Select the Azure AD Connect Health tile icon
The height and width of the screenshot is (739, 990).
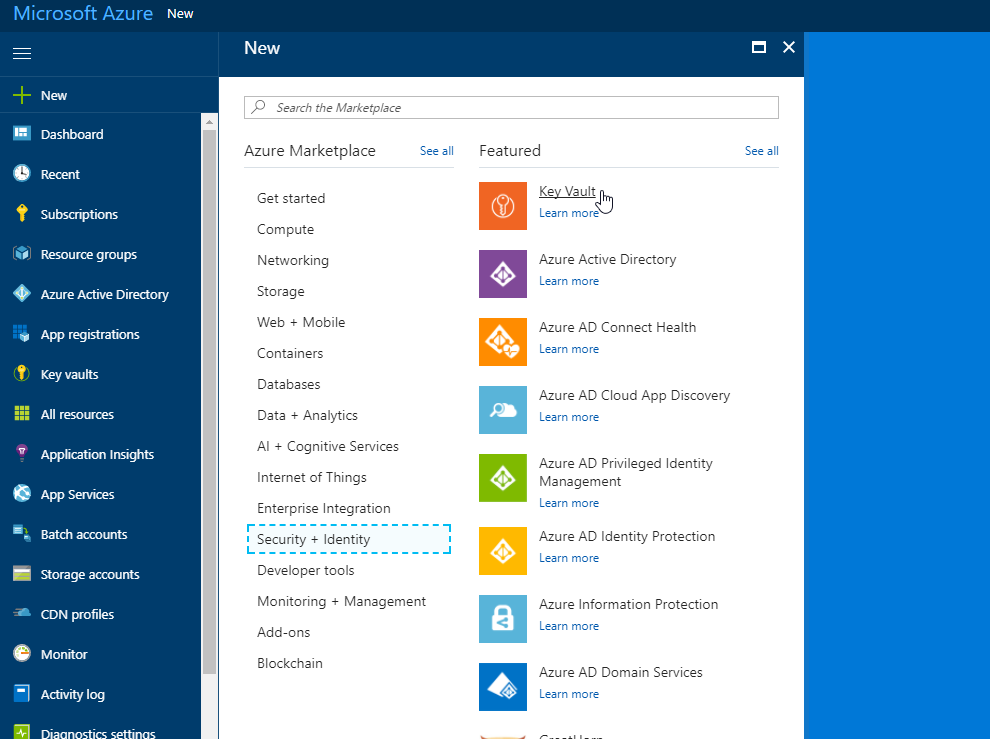coord(502,341)
